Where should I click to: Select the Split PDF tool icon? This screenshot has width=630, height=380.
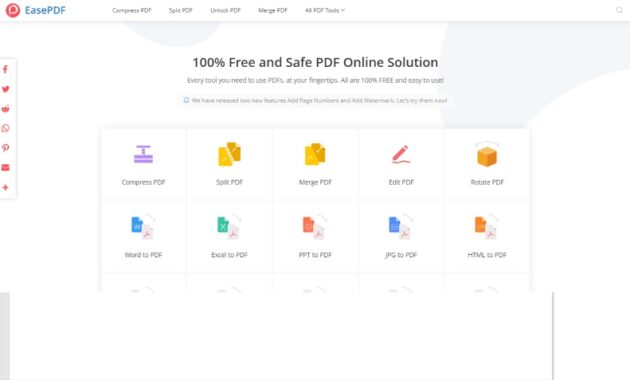[x=229, y=154]
